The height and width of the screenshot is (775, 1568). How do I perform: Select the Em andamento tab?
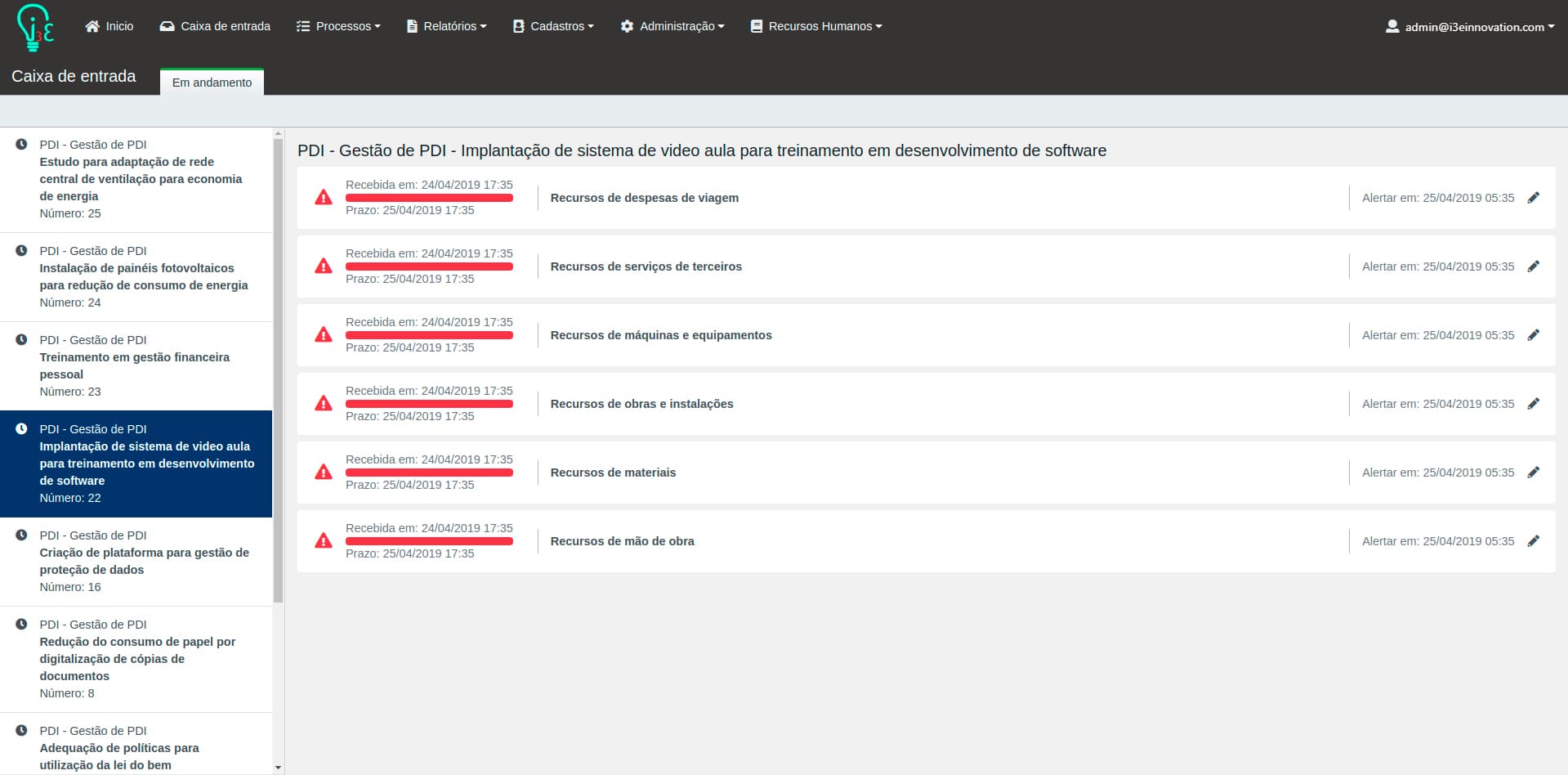212,82
